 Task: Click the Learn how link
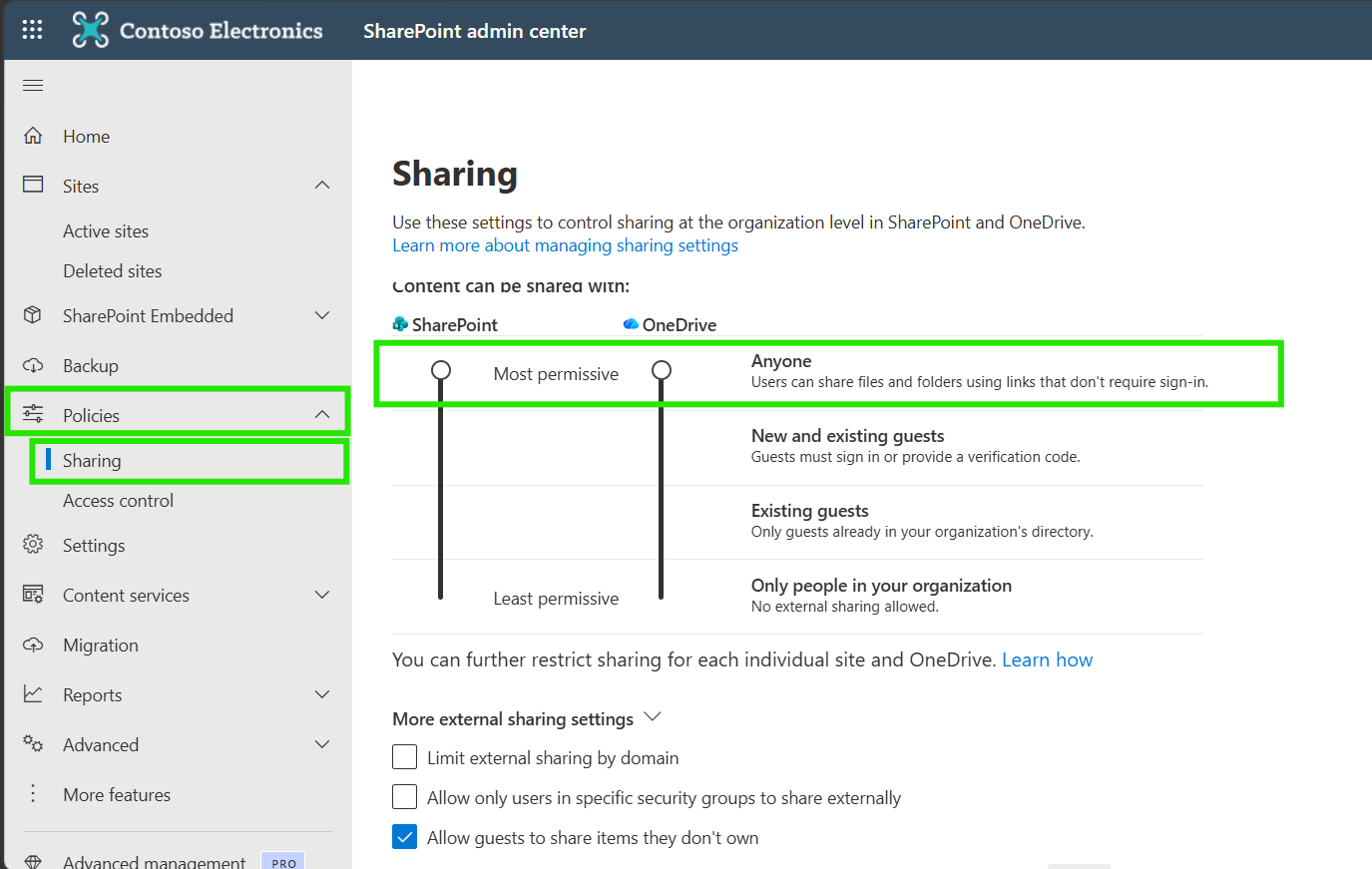coord(1047,659)
